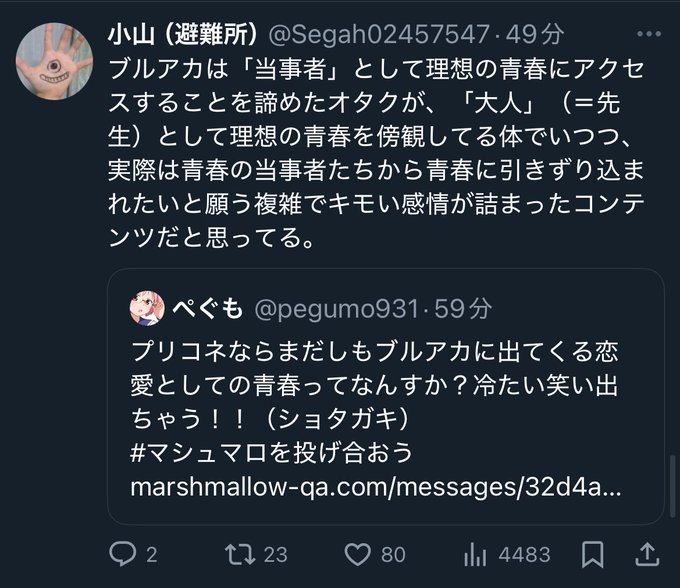
Task: Click the quoted author name ぺぐも
Action: tap(208, 309)
